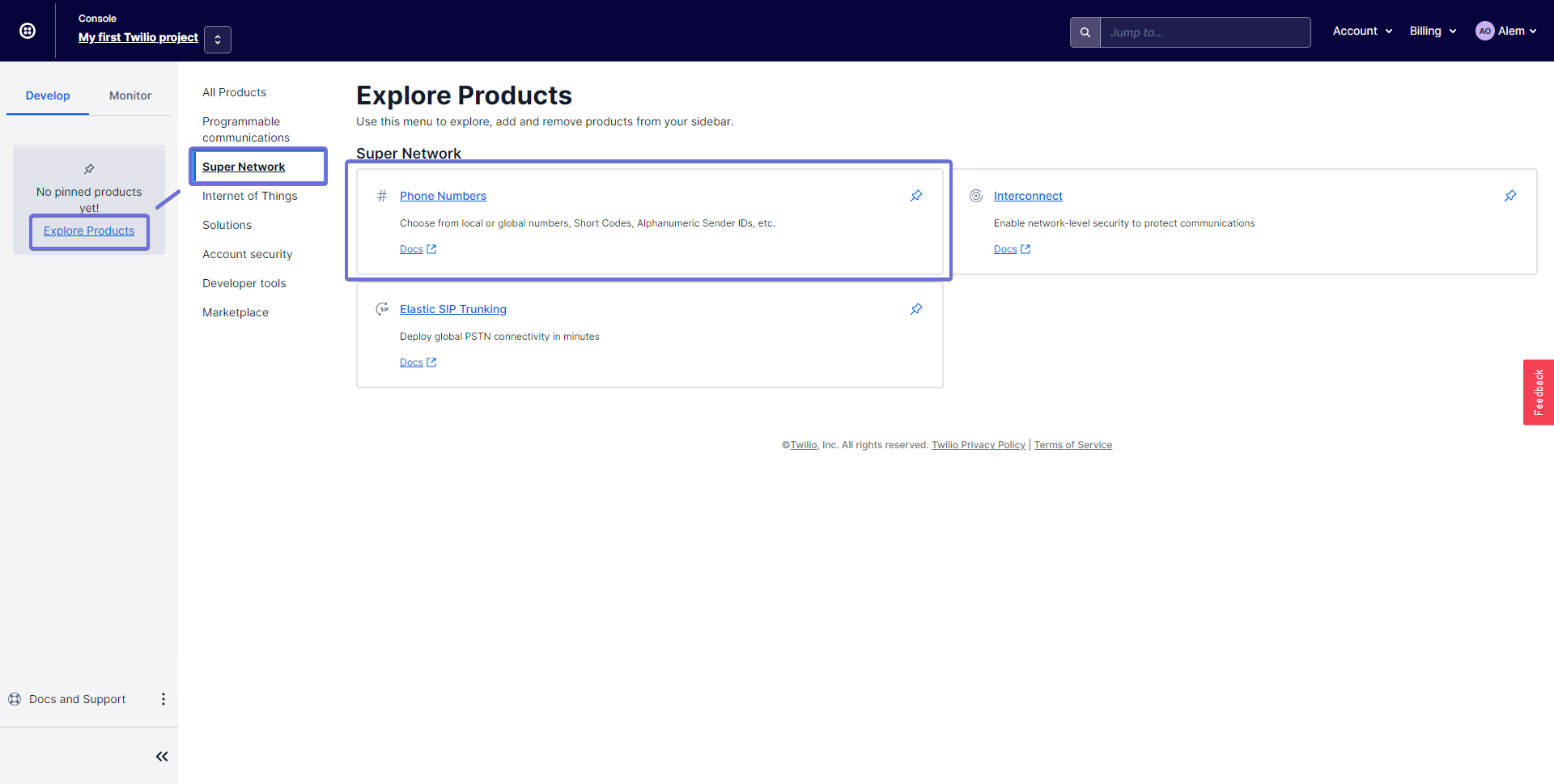Open the project switcher dropdown button
The width and height of the screenshot is (1554, 784).
coord(218,40)
